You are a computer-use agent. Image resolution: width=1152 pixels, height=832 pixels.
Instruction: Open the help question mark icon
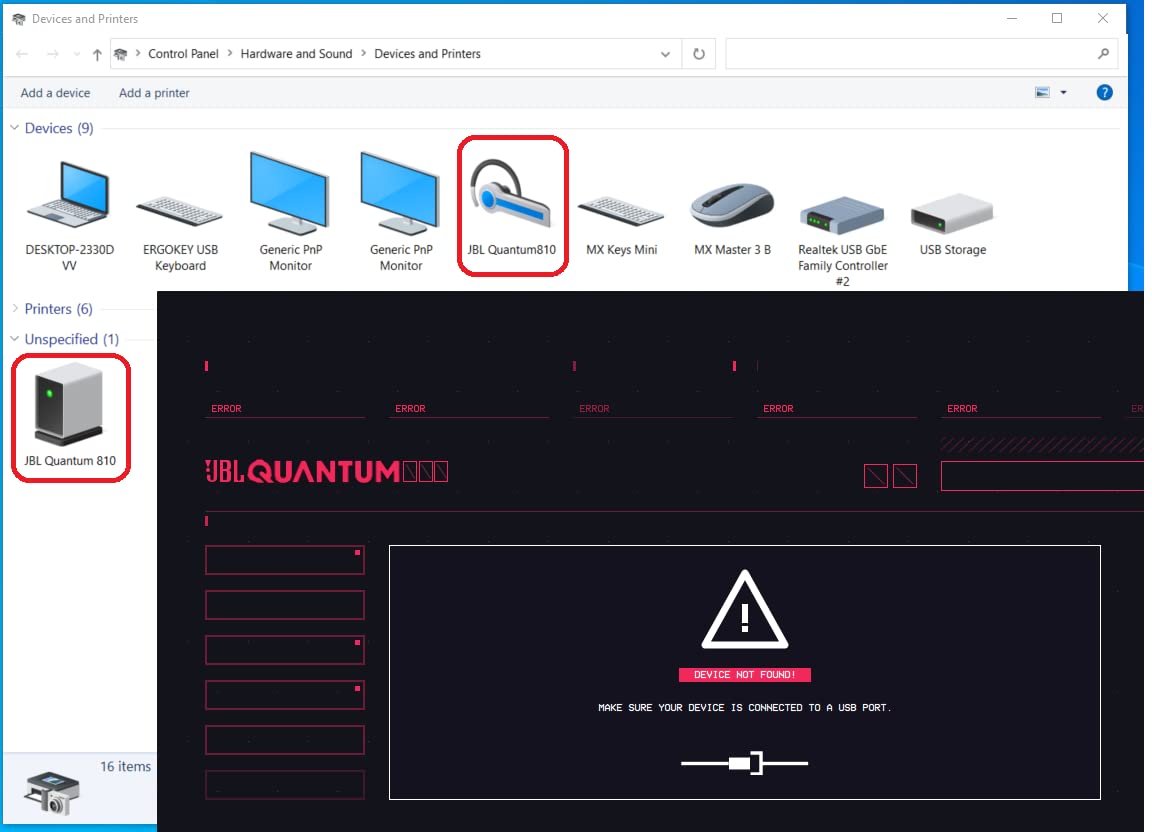coord(1104,93)
